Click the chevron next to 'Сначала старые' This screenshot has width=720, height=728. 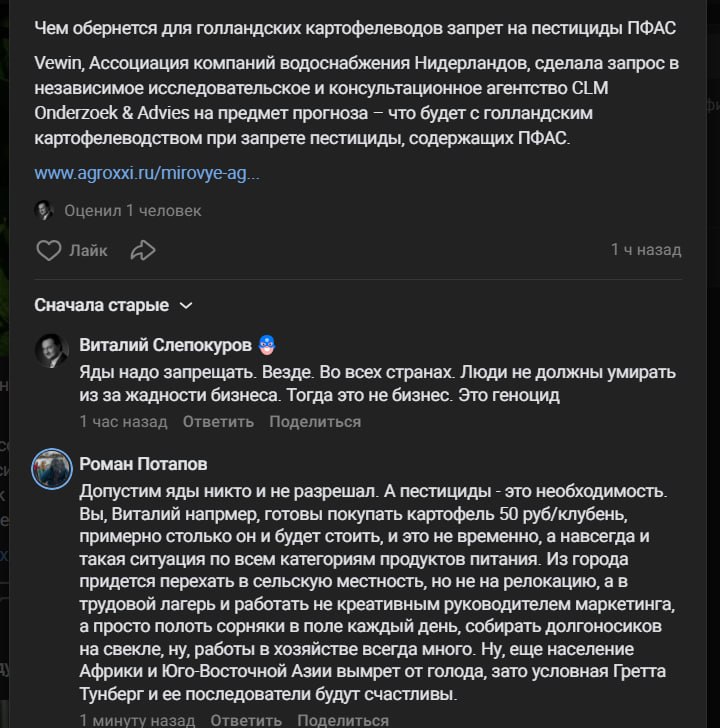tap(186, 306)
